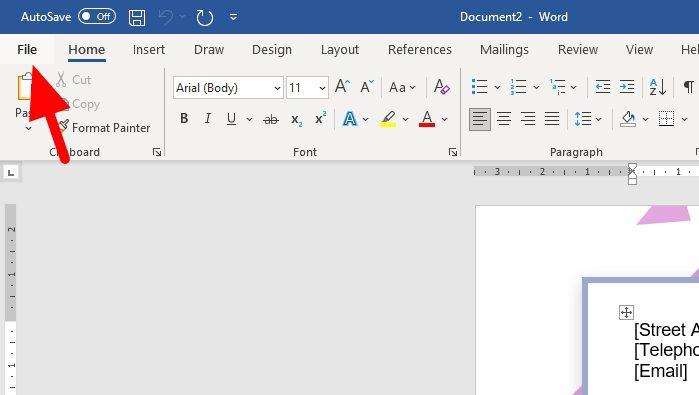Image resolution: width=699 pixels, height=395 pixels.
Task: Click Clear All Formatting icon
Action: coord(441,87)
